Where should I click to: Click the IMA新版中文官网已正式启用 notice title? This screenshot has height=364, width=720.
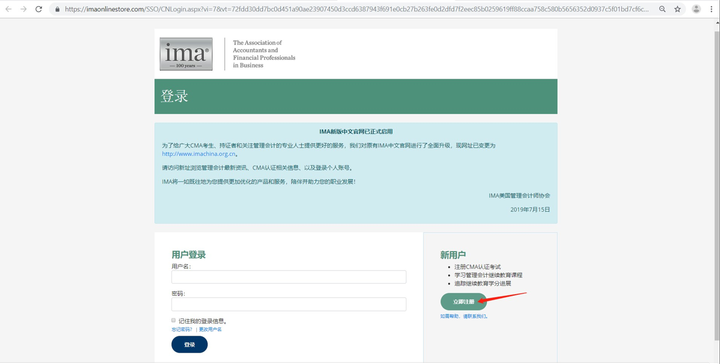(356, 132)
